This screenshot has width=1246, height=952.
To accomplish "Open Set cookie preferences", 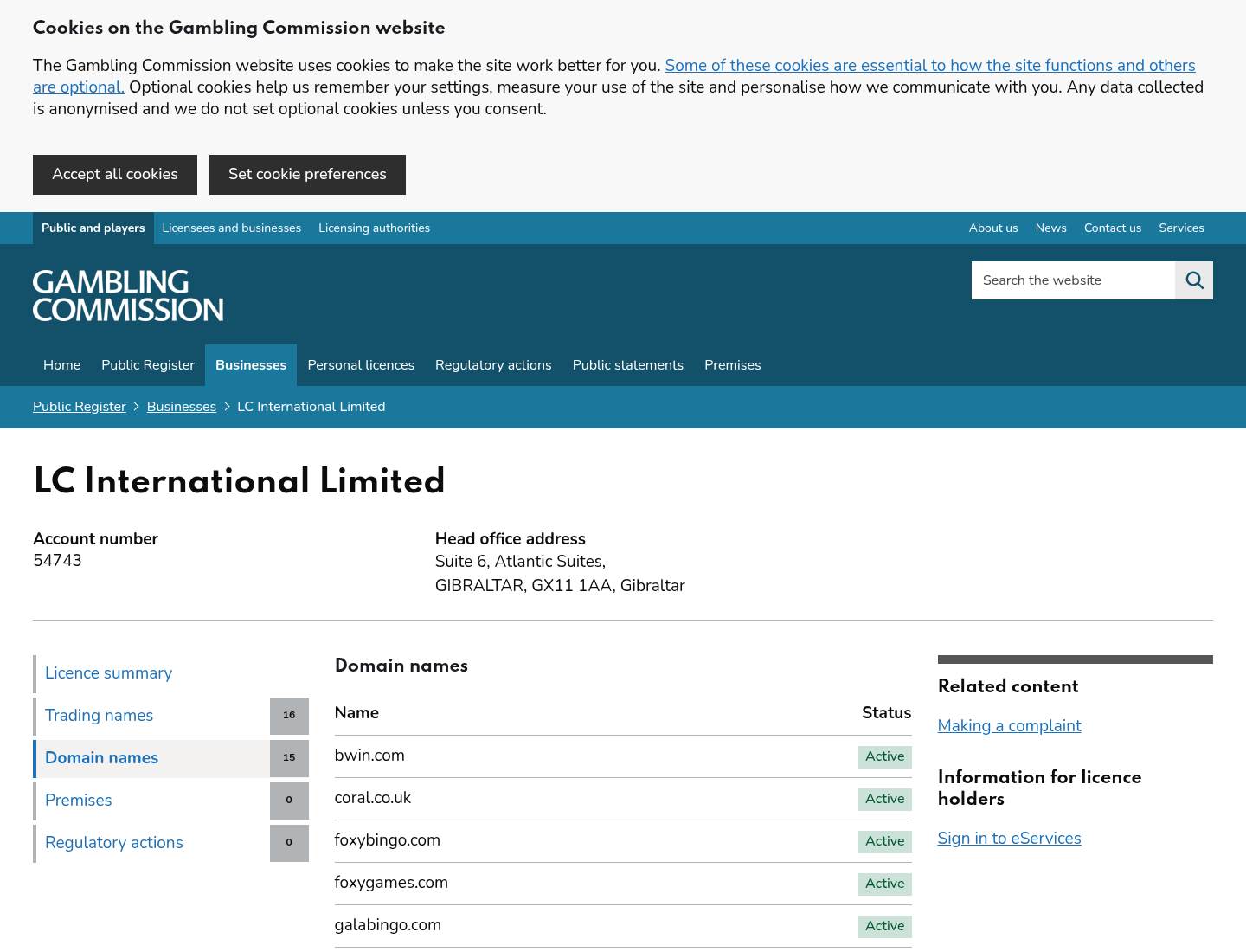I will click(307, 175).
